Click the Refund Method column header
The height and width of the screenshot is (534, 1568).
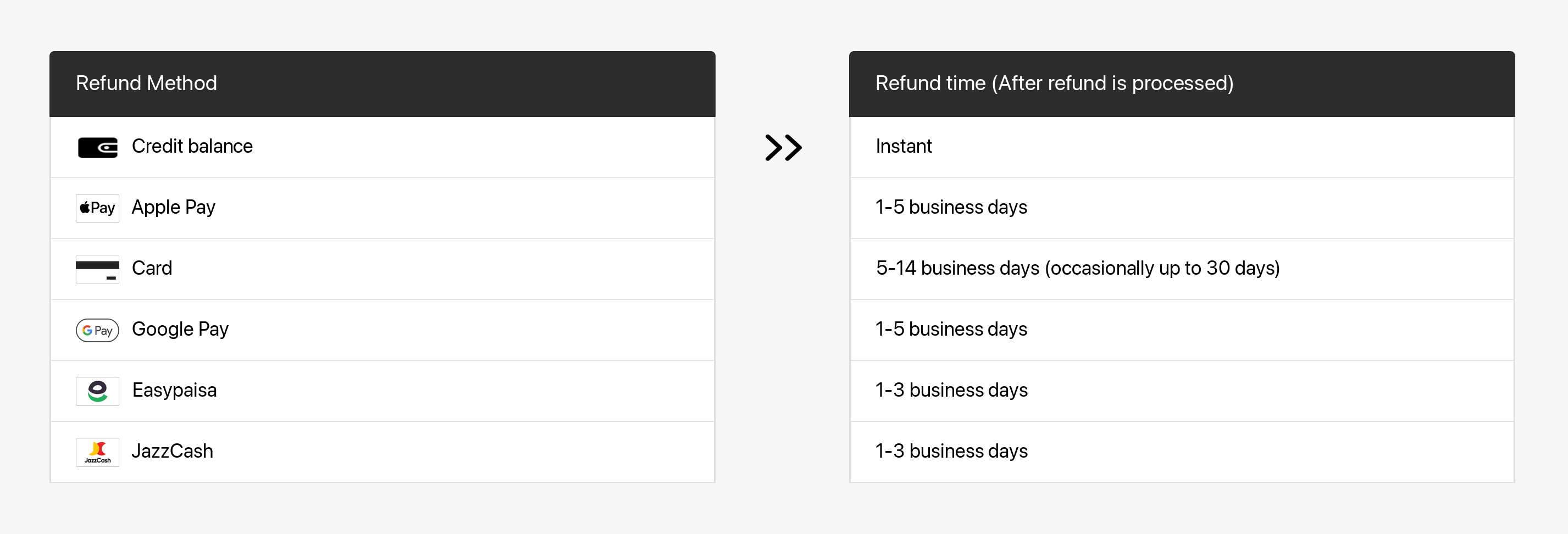(x=146, y=84)
